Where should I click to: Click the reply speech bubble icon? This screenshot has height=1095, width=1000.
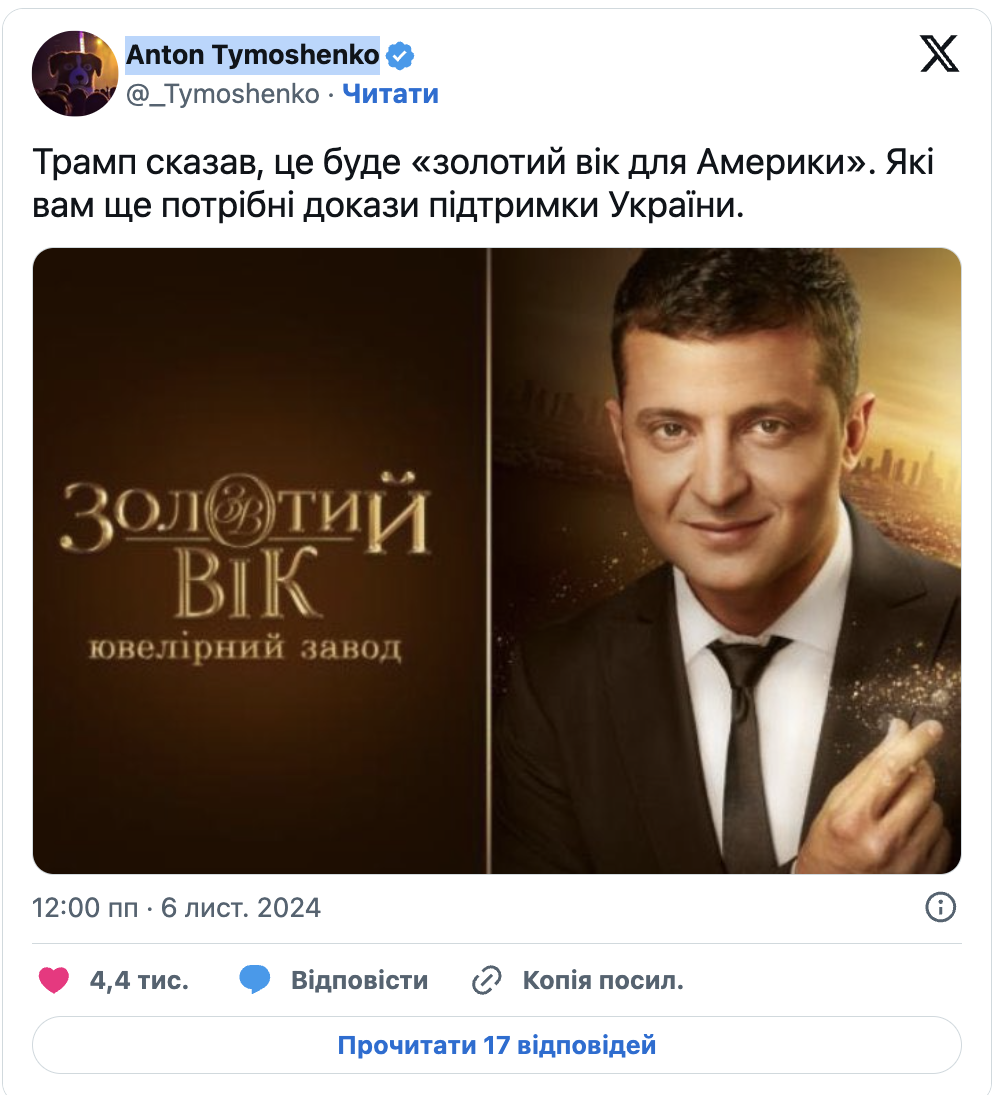[255, 980]
